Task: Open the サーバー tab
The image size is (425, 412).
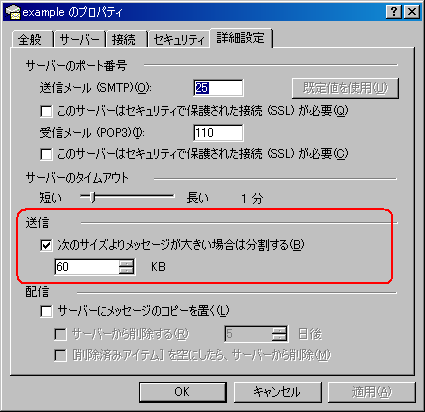Action: [x=79, y=39]
